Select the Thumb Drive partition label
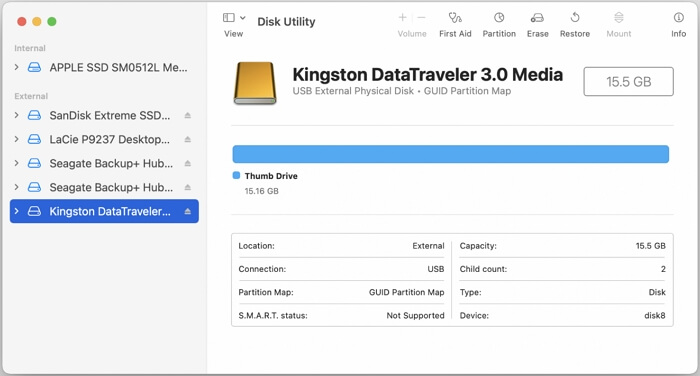 pyautogui.click(x=271, y=176)
